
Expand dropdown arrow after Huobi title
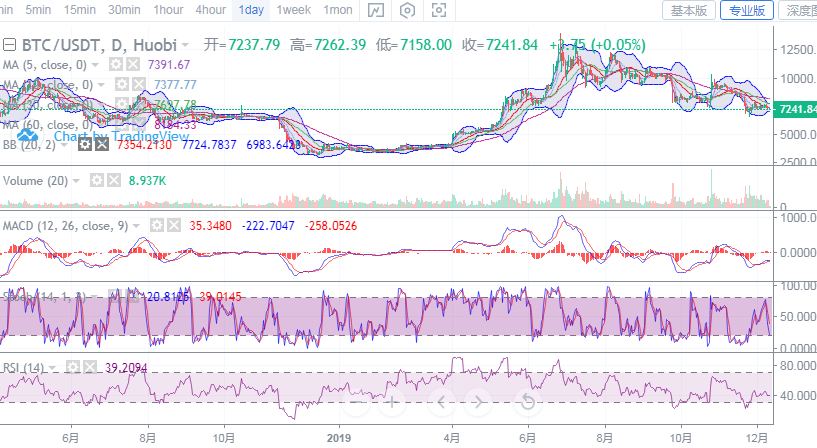click(185, 45)
